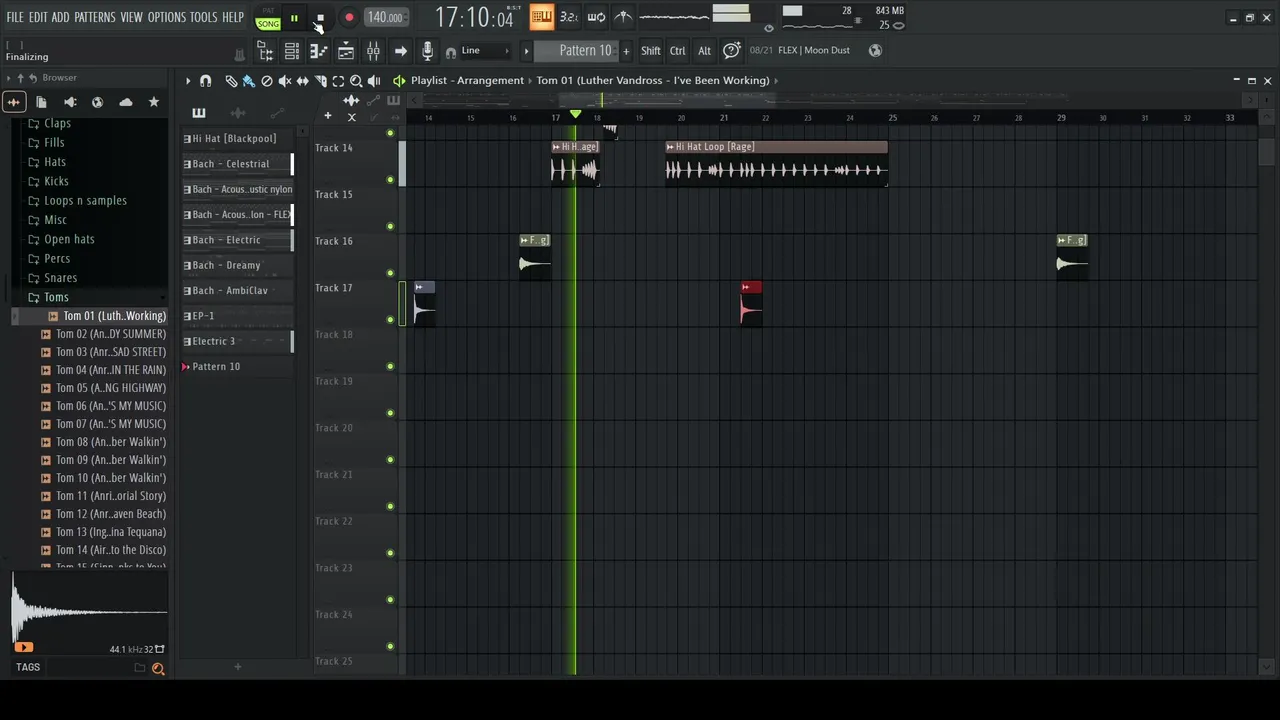
Task: Open the Piano roll icon
Action: 319,51
